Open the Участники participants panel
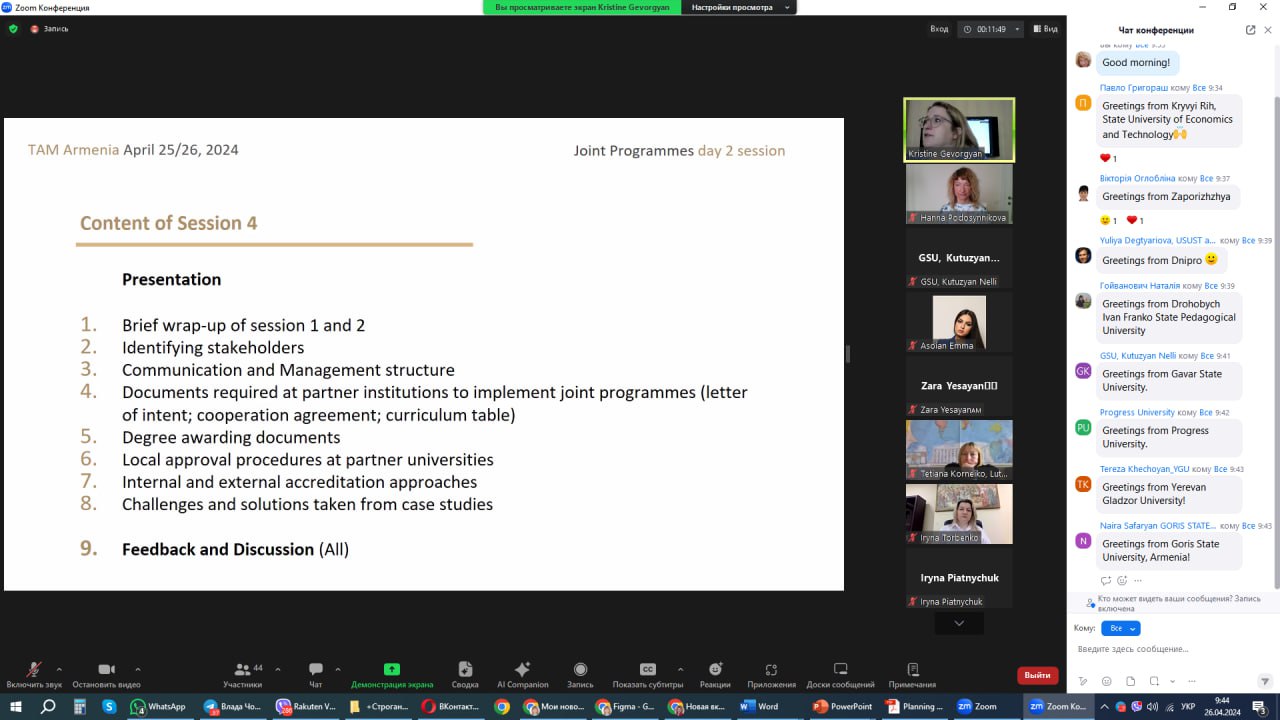The width and height of the screenshot is (1280, 720). tap(242, 674)
